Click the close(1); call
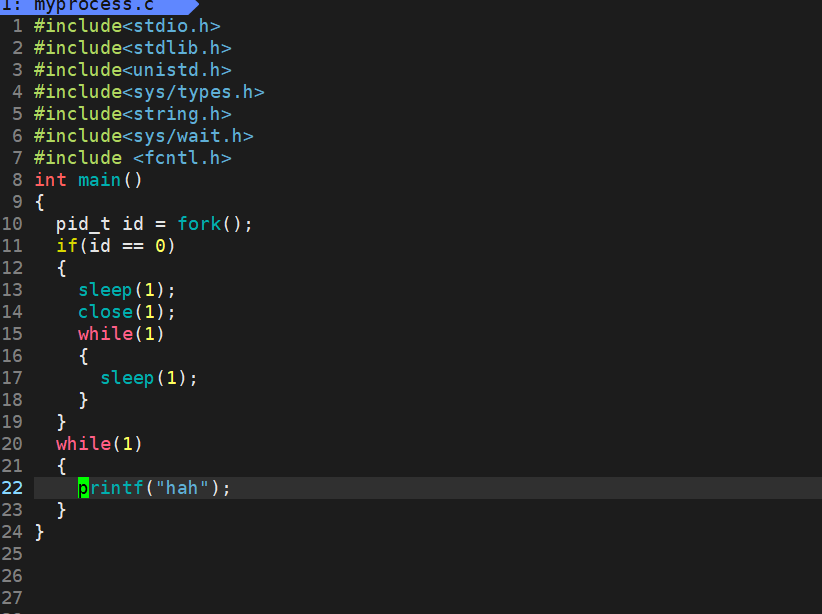This screenshot has width=822, height=614. click(127, 312)
